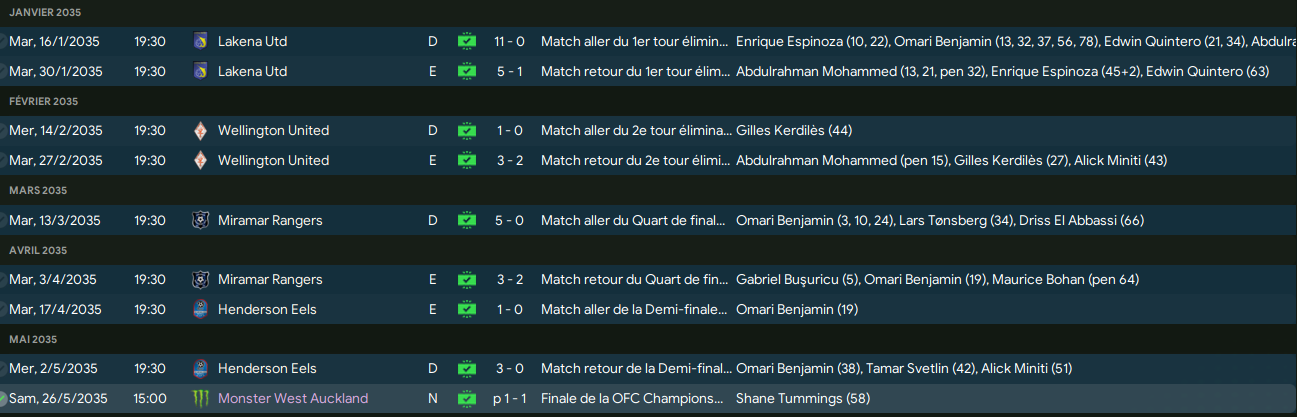Viewport: 1297px width, 417px height.
Task: Open Monster West Auckland team name link
Action: 292,398
